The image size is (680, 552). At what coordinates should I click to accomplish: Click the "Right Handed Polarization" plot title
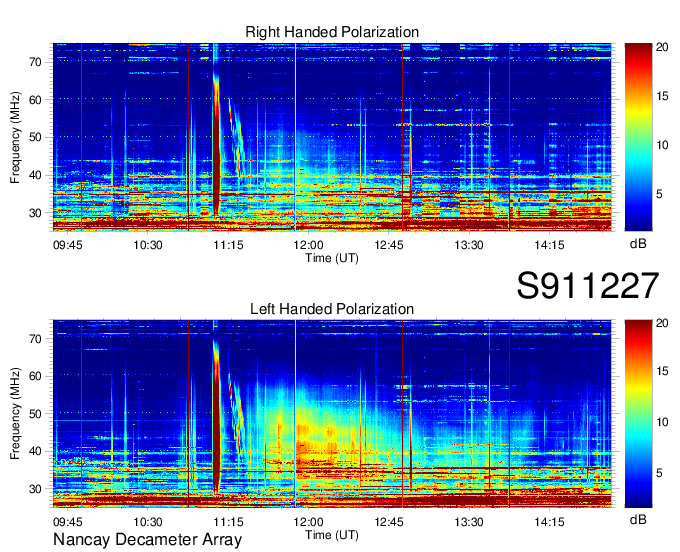(332, 32)
